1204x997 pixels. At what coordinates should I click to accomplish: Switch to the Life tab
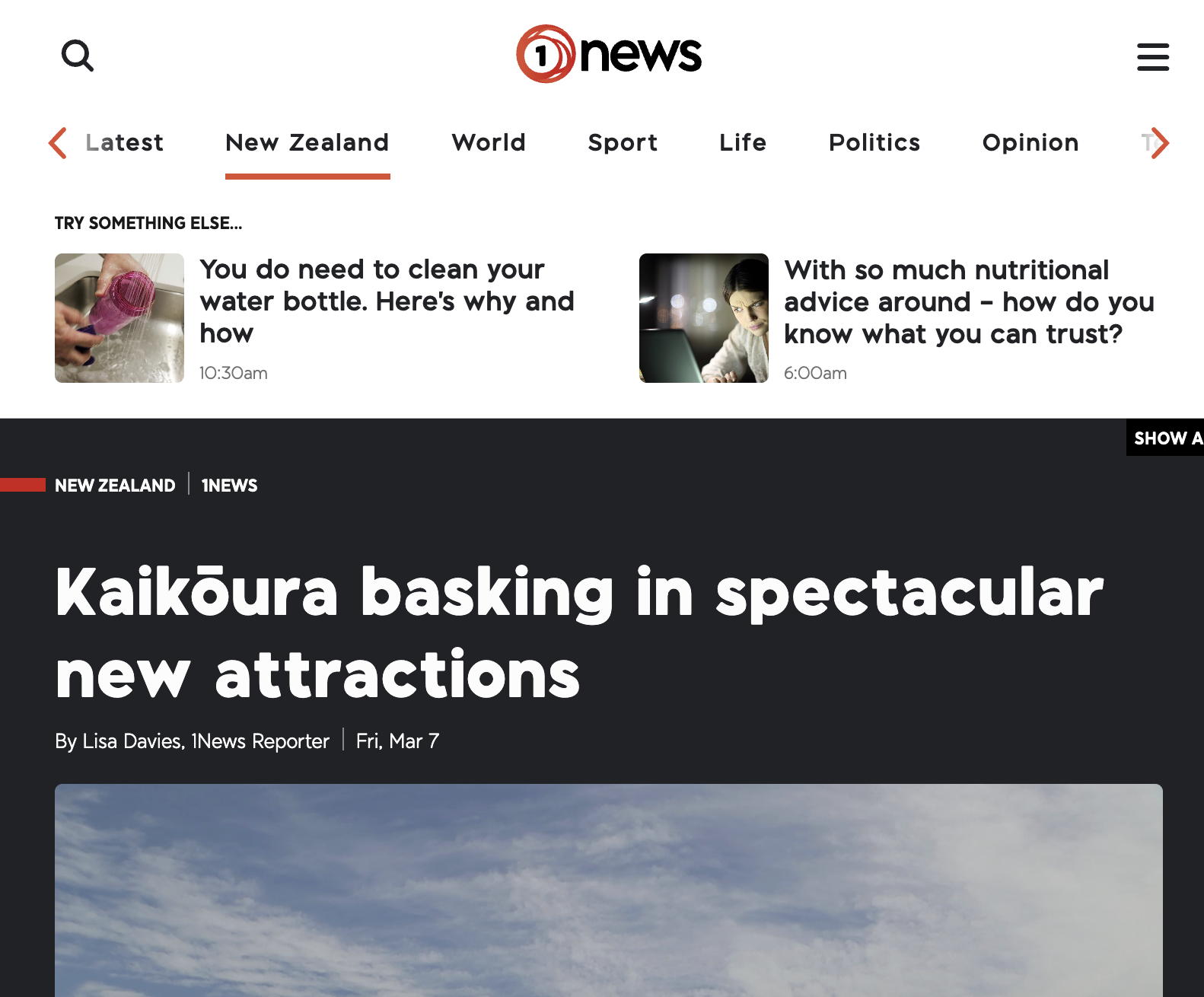(743, 142)
